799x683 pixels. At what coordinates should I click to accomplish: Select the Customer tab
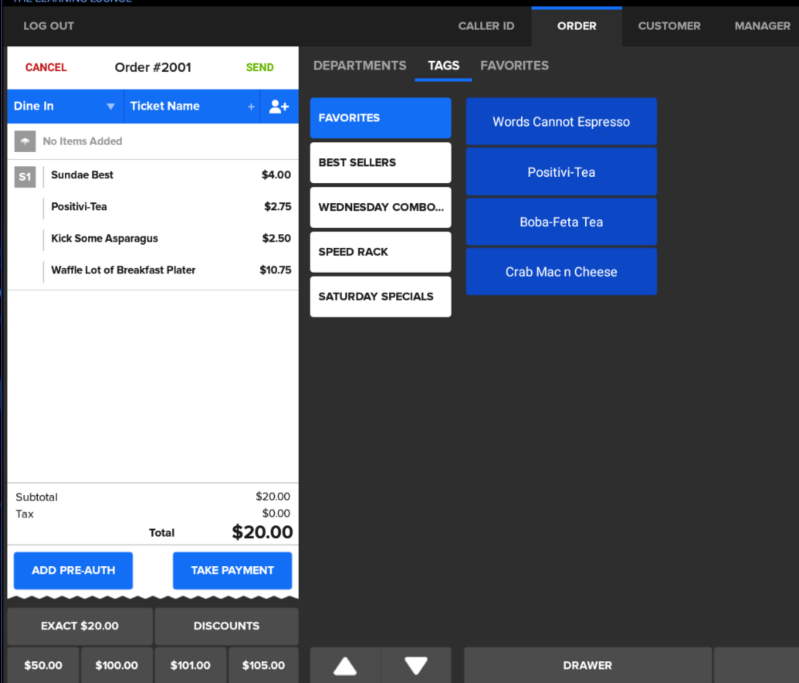(669, 26)
